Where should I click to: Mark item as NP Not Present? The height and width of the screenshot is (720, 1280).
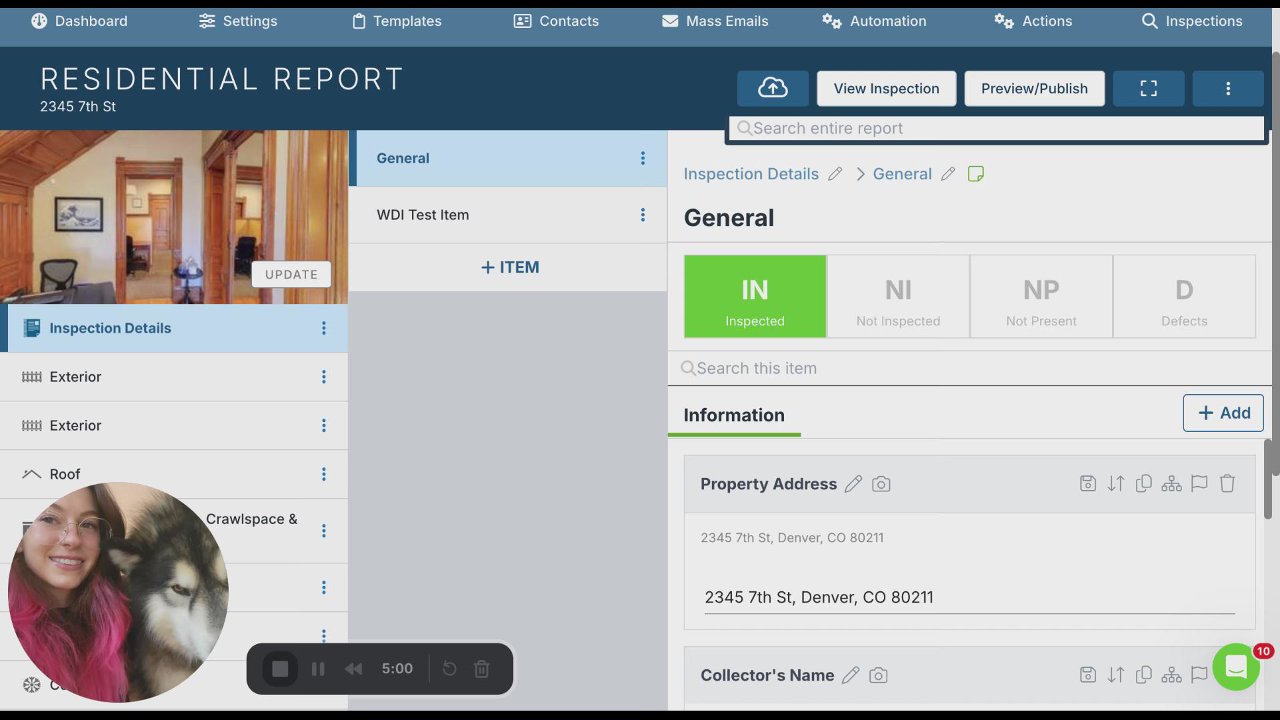click(1041, 296)
